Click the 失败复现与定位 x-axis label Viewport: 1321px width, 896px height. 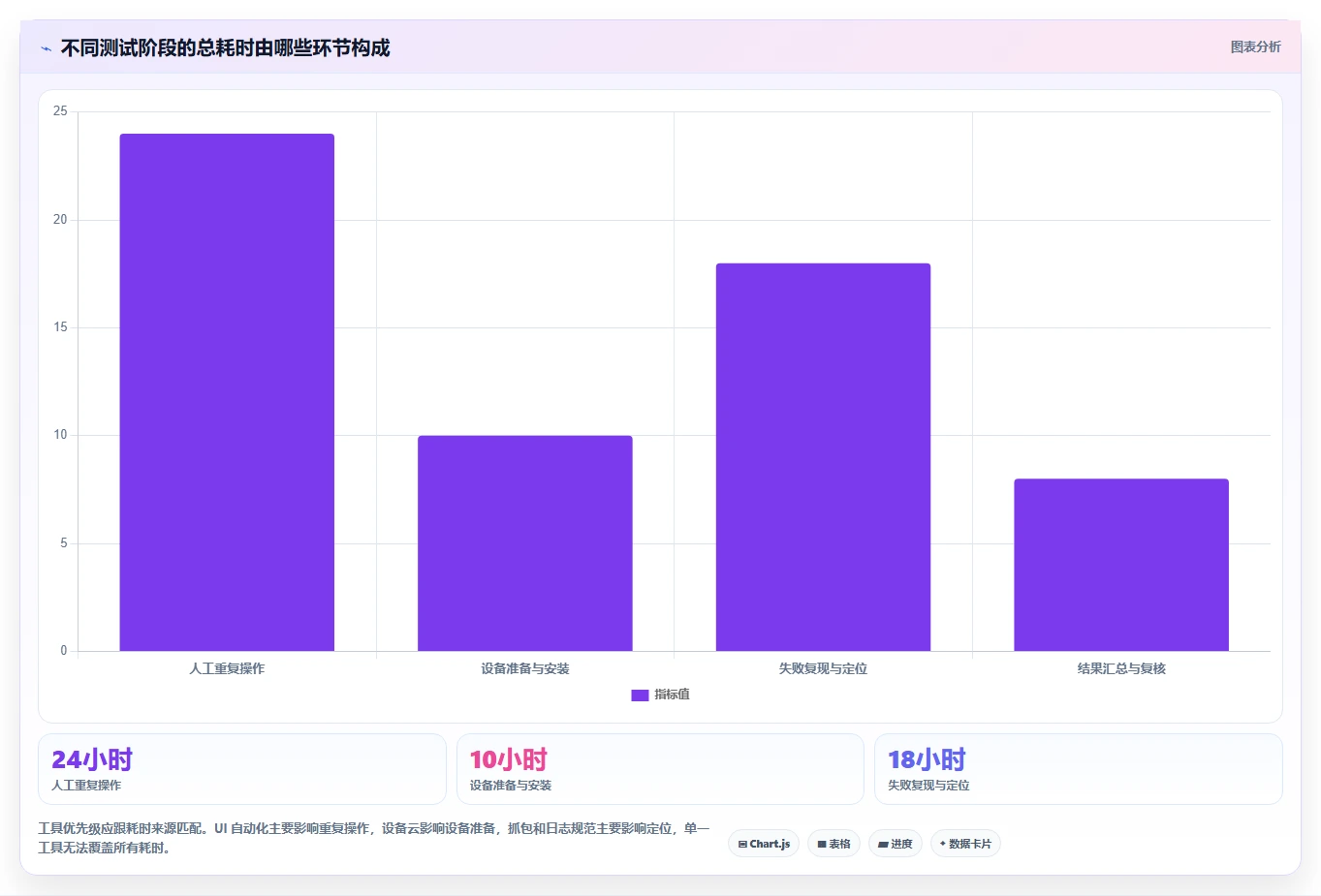coord(823,668)
